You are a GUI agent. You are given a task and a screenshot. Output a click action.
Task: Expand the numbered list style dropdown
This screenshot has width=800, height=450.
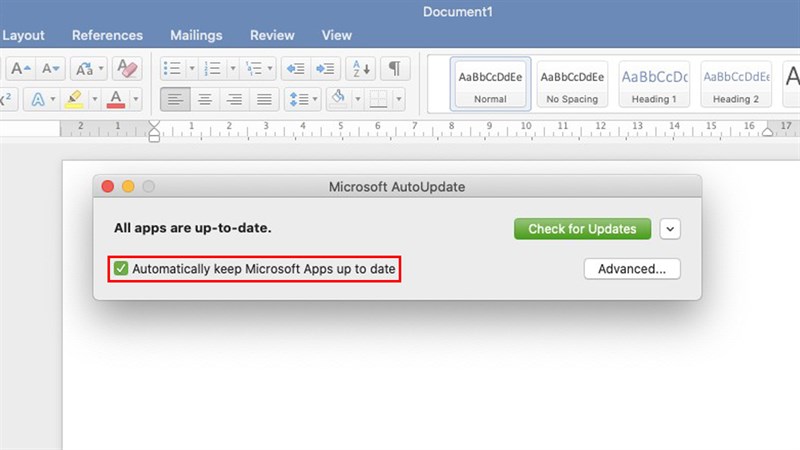(233, 68)
